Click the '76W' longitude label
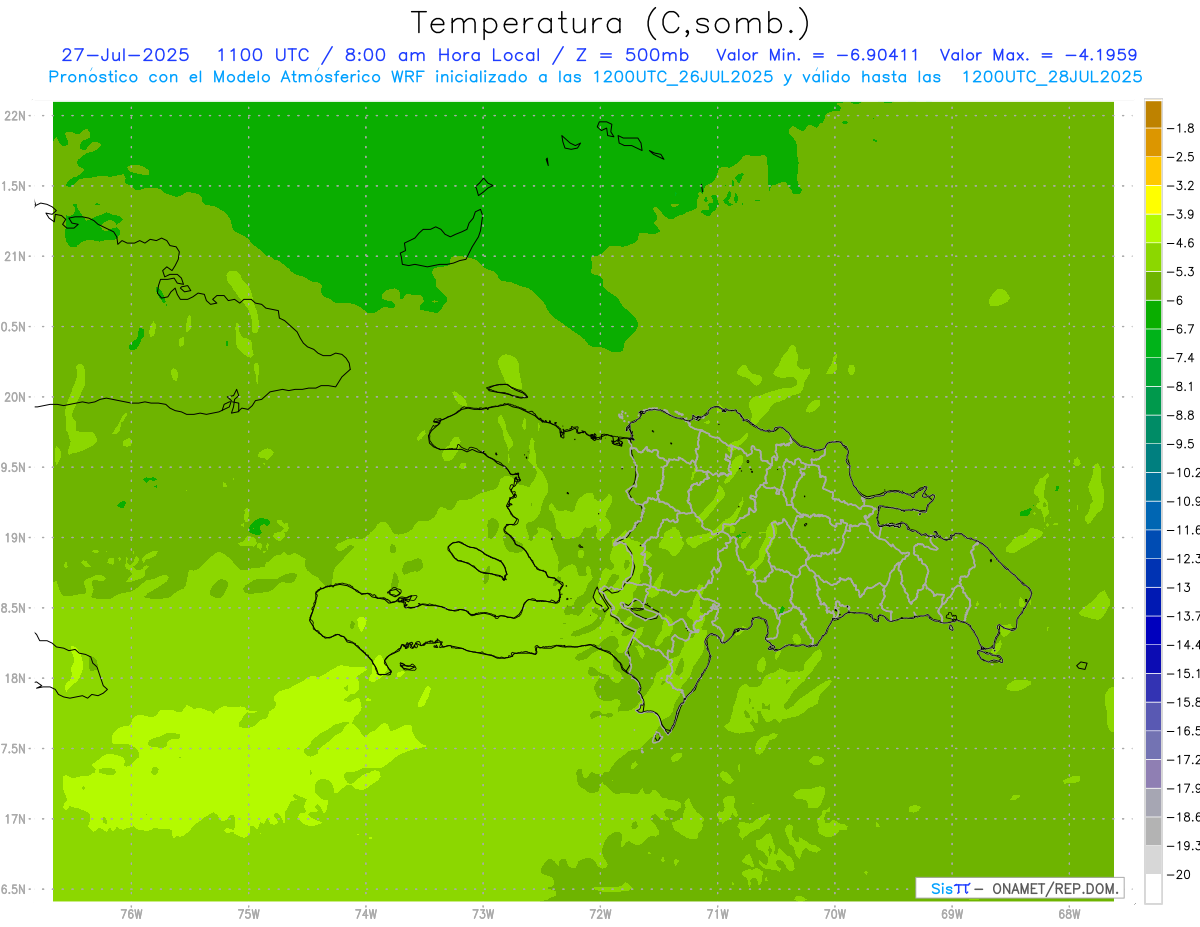Viewport: 1200px width, 927px height. tap(131, 914)
